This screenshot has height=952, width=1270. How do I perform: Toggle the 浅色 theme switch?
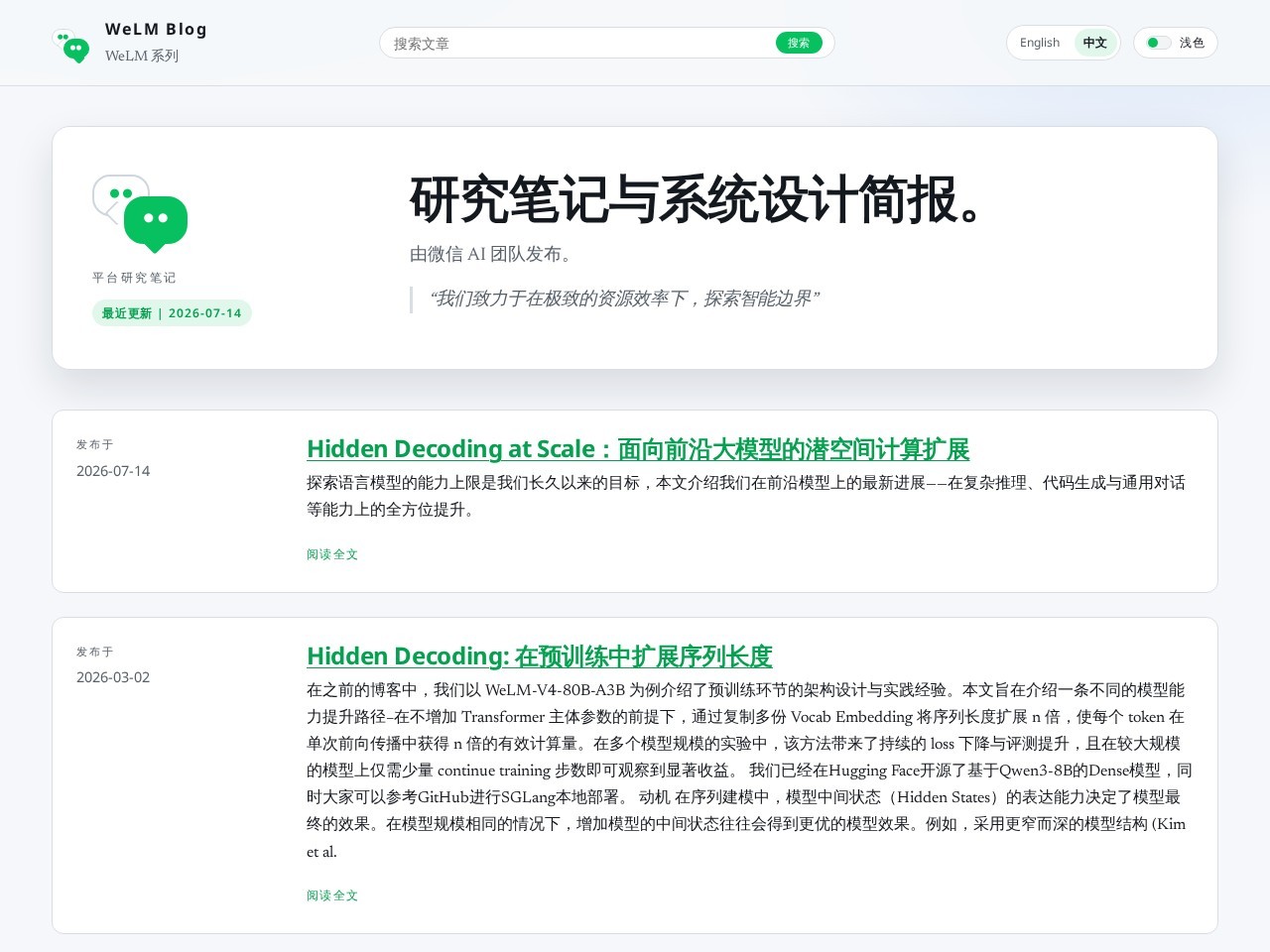[1176, 43]
